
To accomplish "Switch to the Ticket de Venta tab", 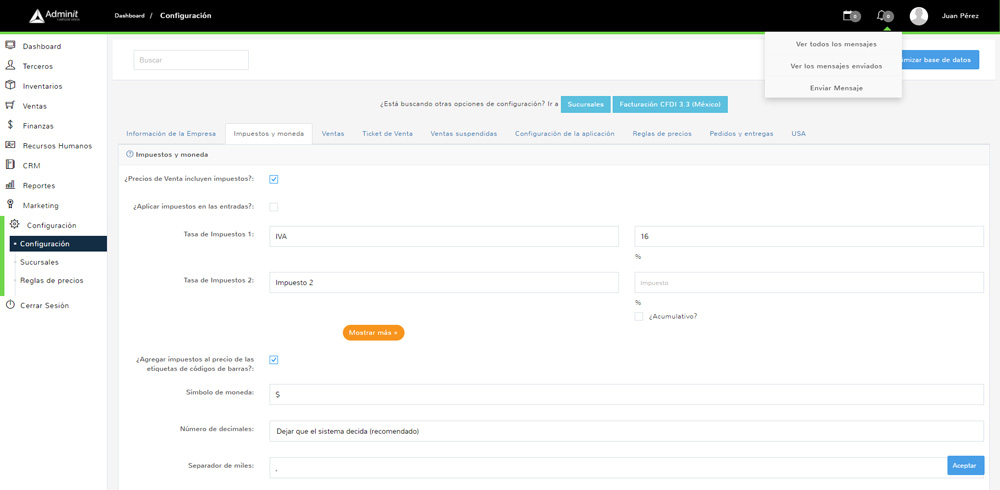I will coord(387,134).
